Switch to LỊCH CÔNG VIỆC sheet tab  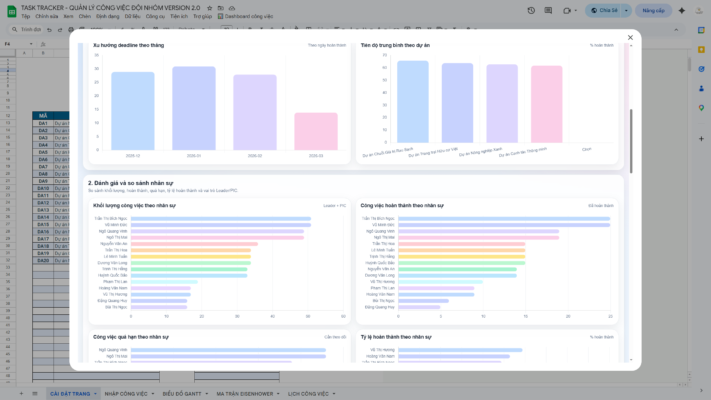[308, 394]
